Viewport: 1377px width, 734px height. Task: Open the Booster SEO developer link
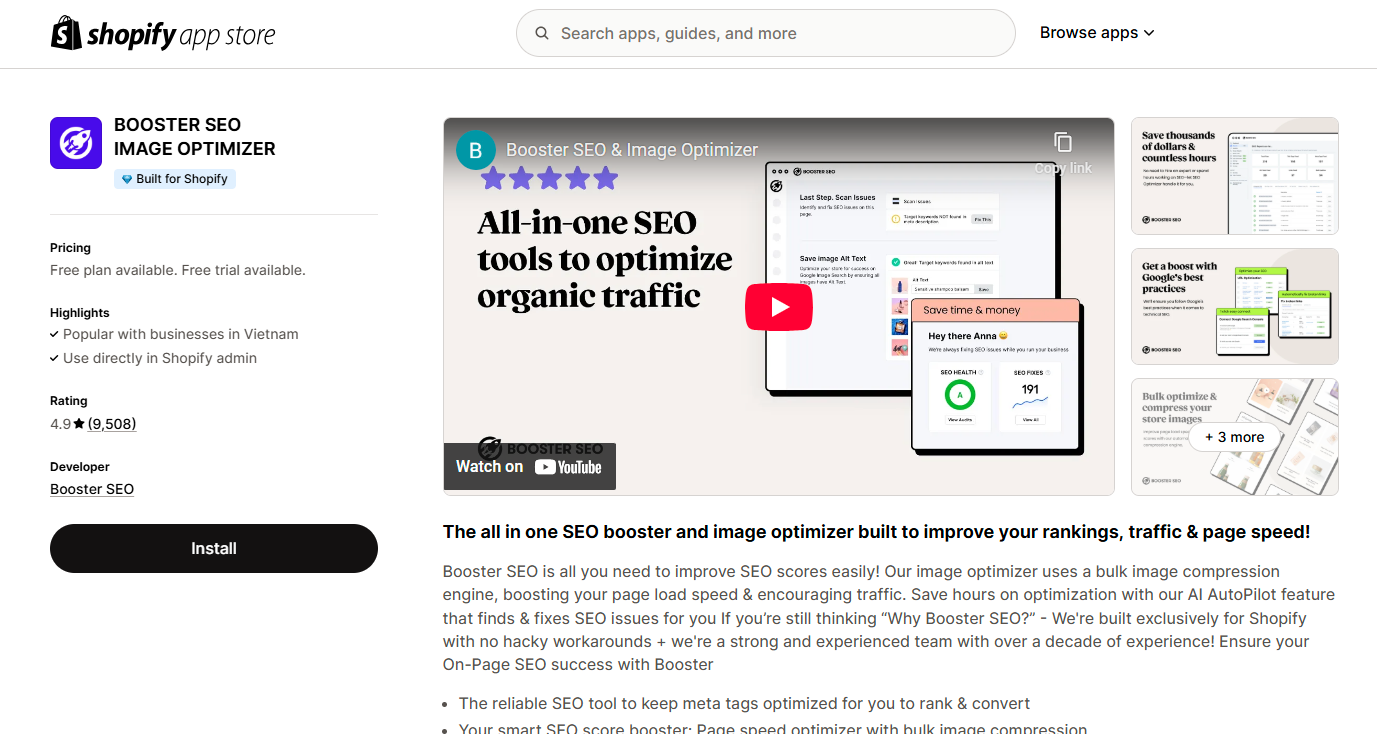point(91,488)
